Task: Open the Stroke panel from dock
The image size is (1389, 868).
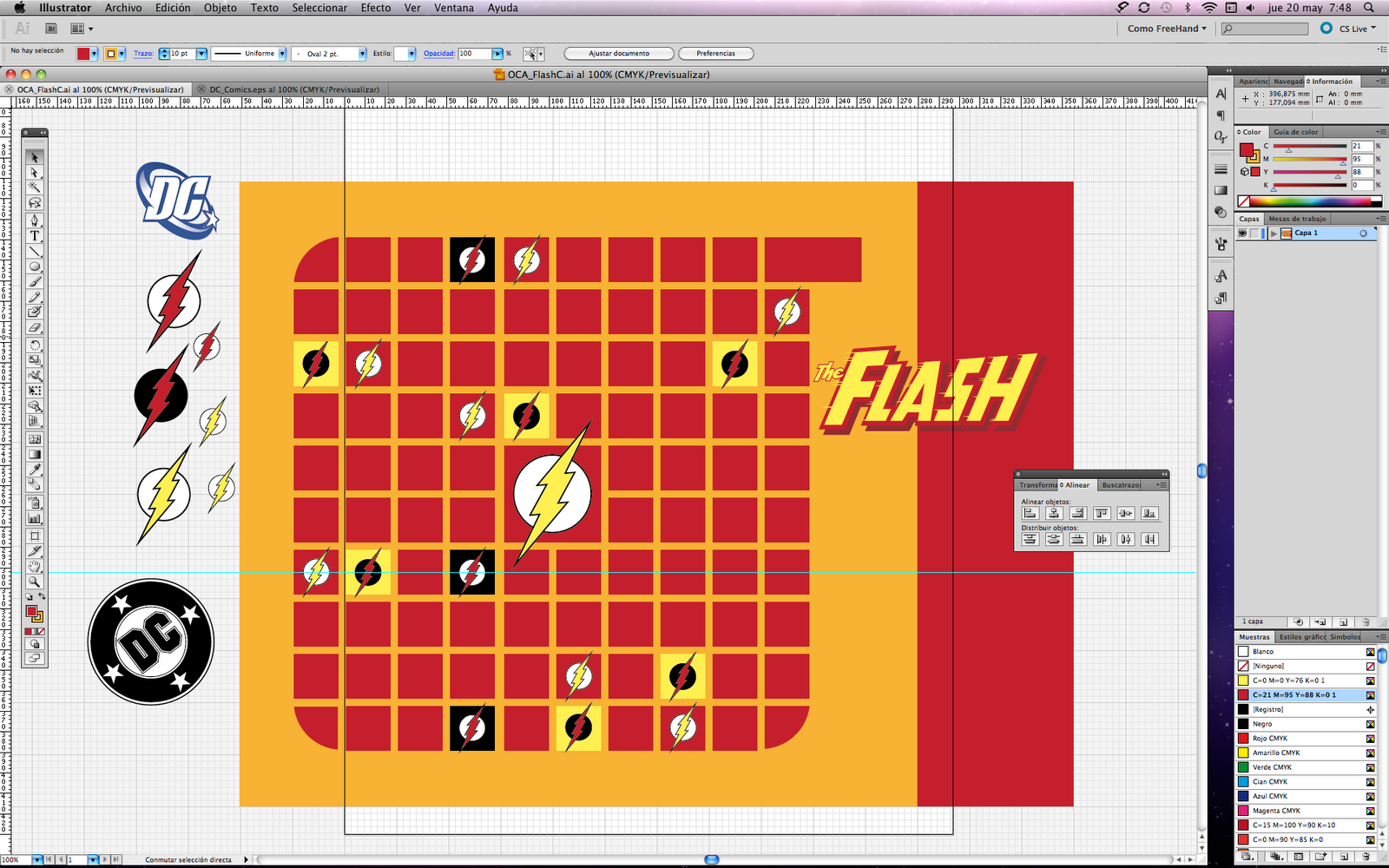Action: tap(1221, 168)
